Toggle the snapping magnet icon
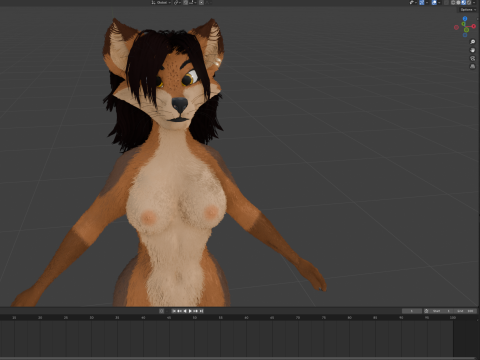 pos(185,2)
